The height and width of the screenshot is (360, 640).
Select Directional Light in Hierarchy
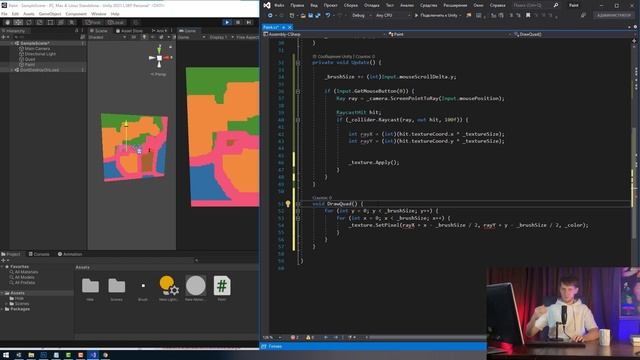(40, 54)
